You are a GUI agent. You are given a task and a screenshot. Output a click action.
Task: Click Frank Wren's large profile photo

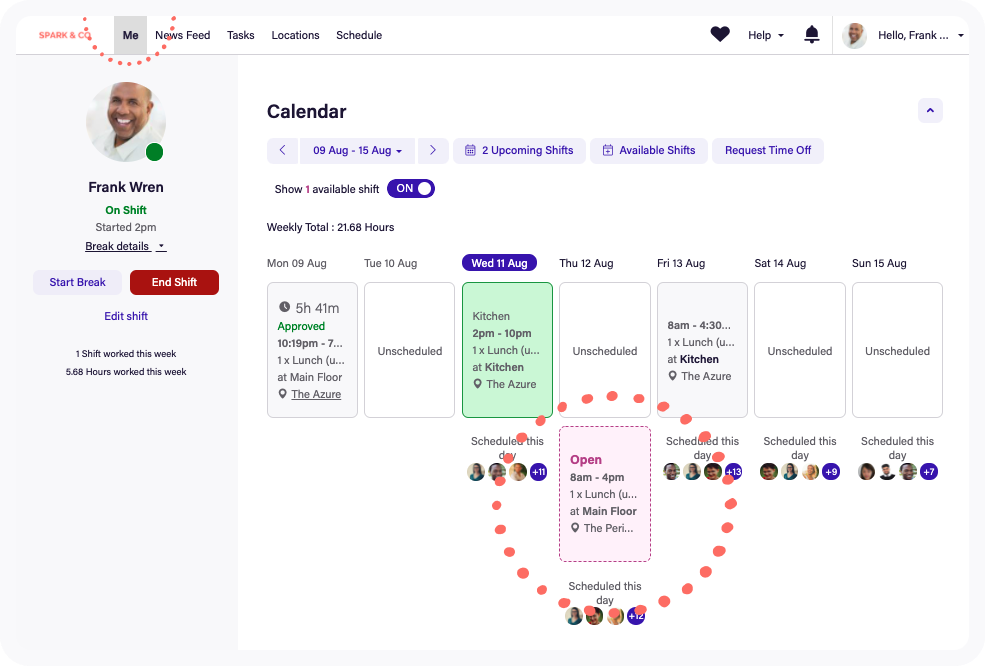[125, 122]
